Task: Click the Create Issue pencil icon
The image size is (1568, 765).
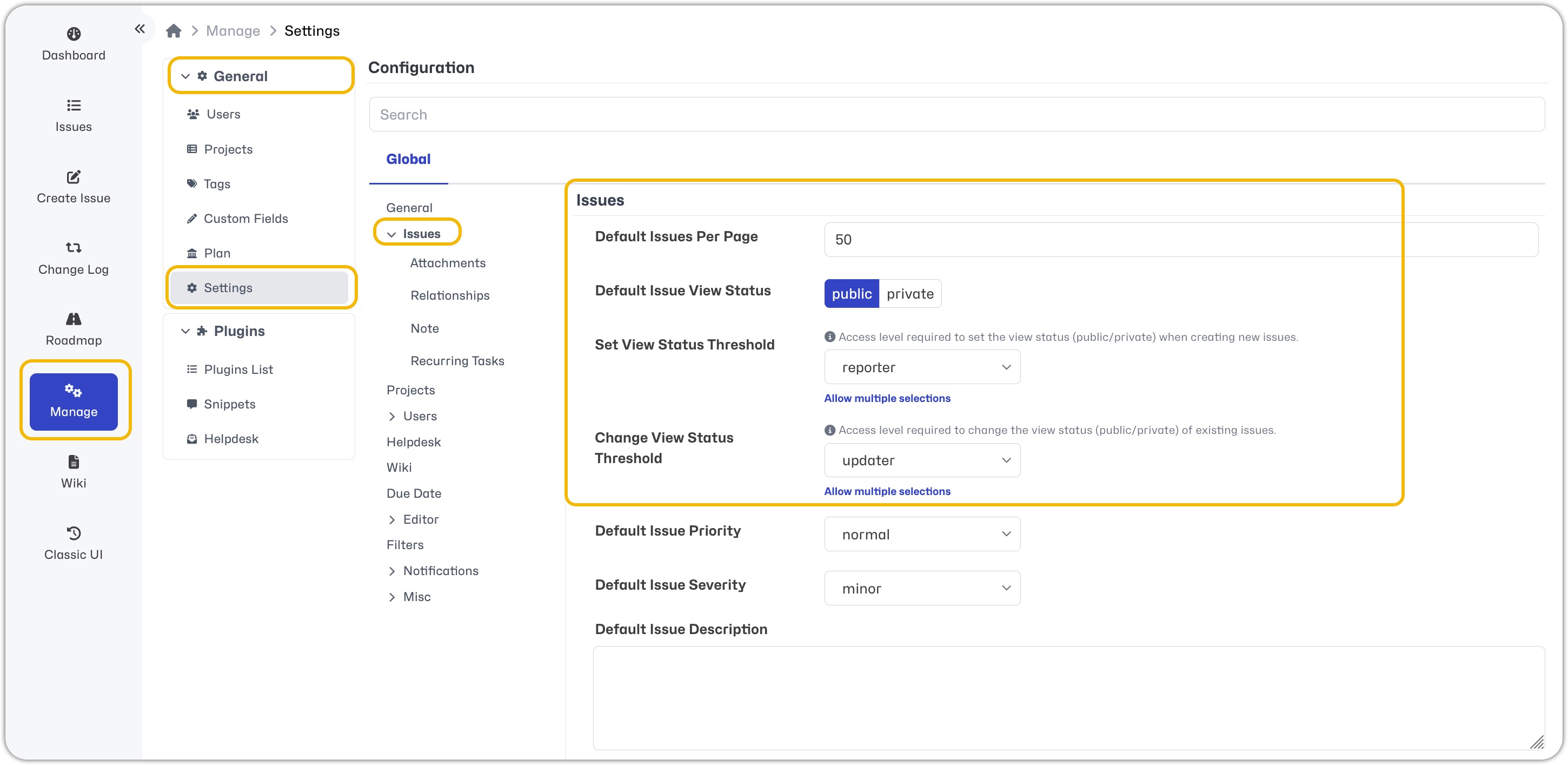Action: point(74,176)
